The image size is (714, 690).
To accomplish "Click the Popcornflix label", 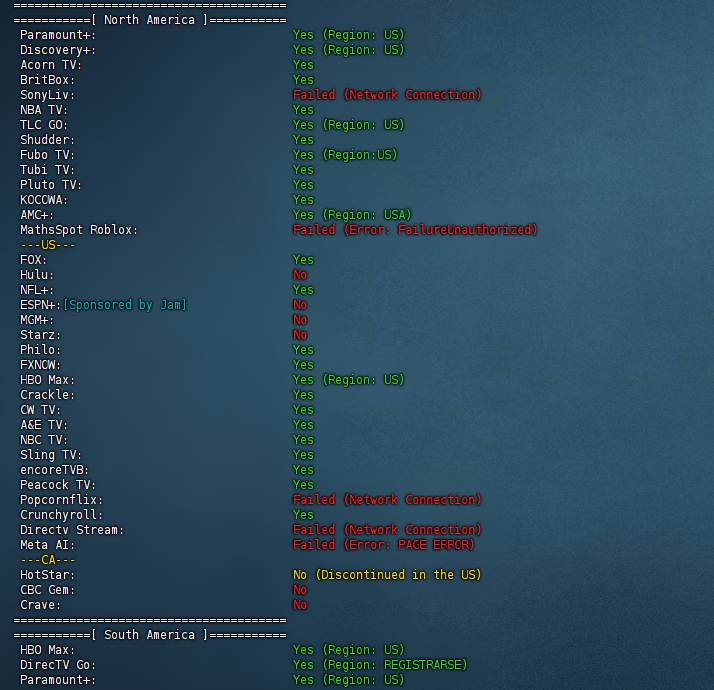I will click(x=61, y=500).
